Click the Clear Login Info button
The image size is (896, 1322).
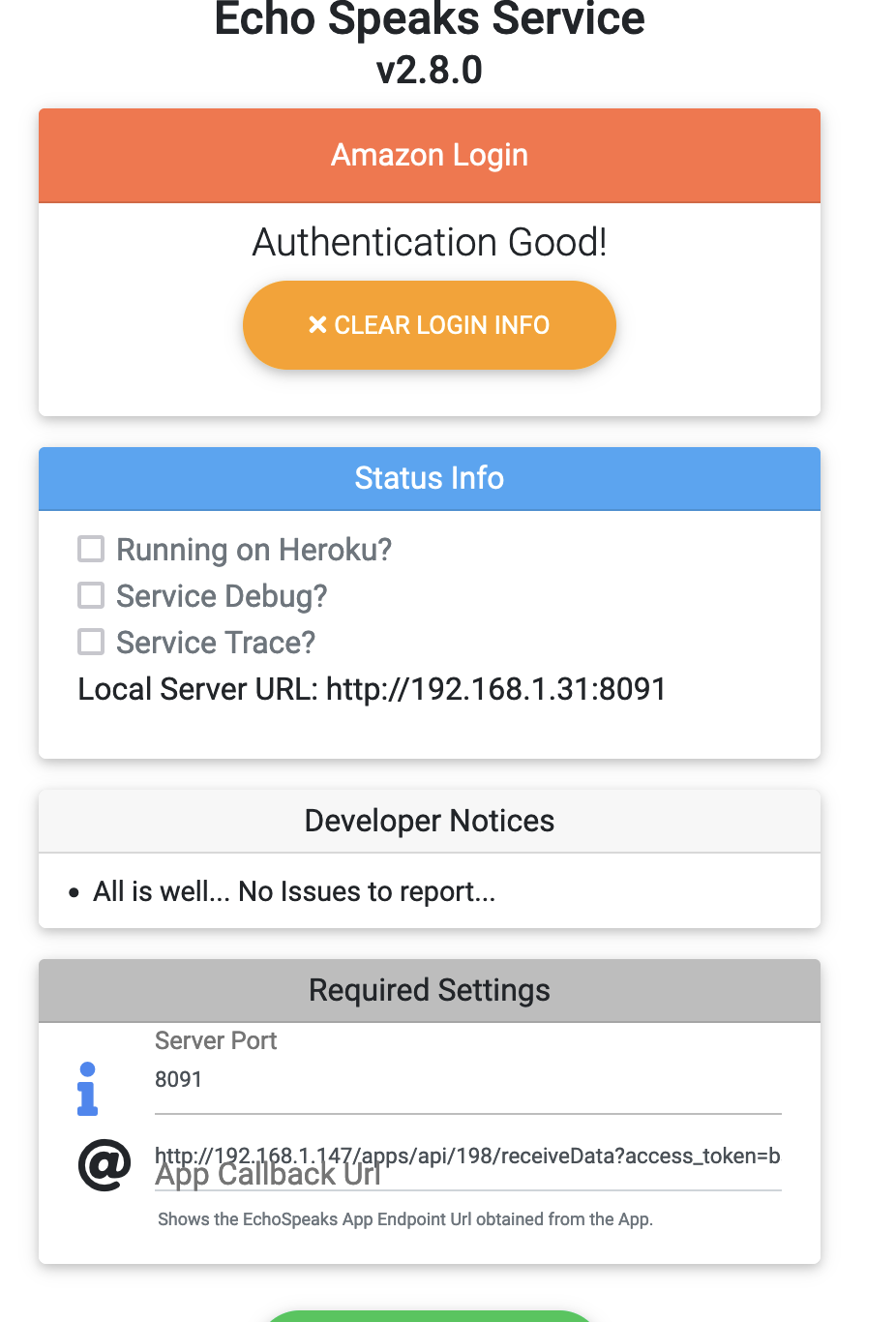430,325
